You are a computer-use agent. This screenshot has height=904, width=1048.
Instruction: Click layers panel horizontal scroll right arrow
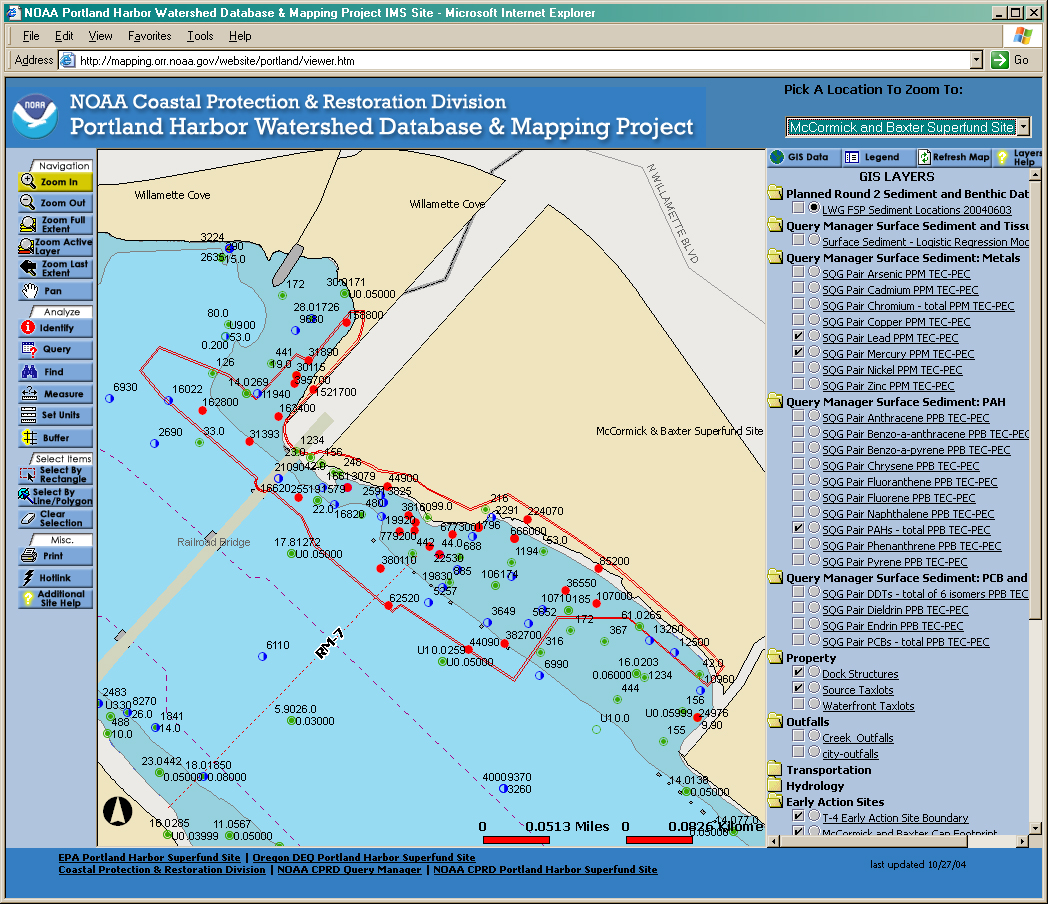pyautogui.click(x=1023, y=841)
